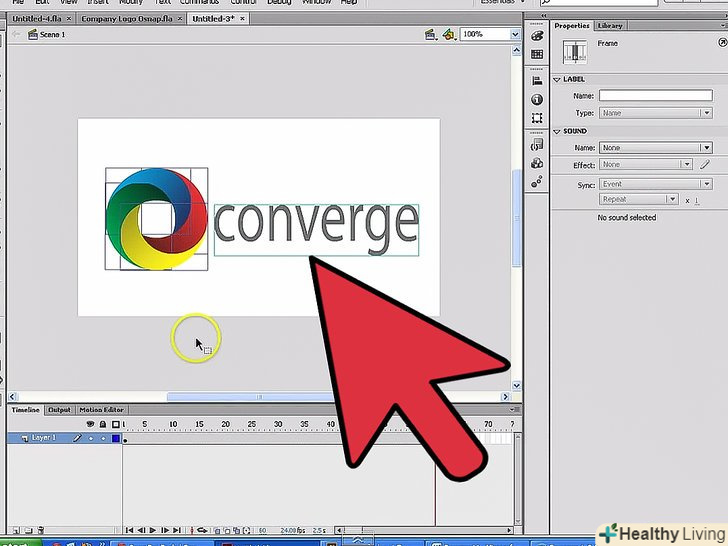Screen dimensions: 728x546
Task: Click the label Name input field
Action: (x=656, y=96)
